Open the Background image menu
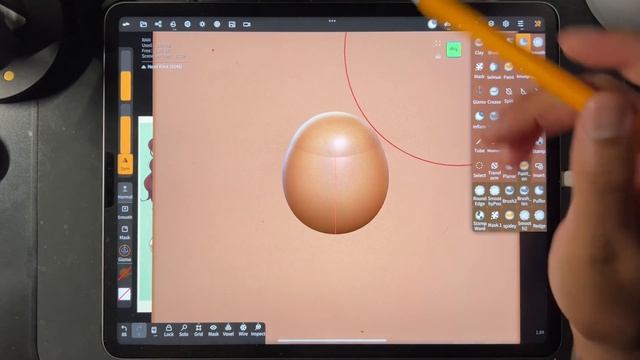The image size is (640, 360). click(232, 24)
